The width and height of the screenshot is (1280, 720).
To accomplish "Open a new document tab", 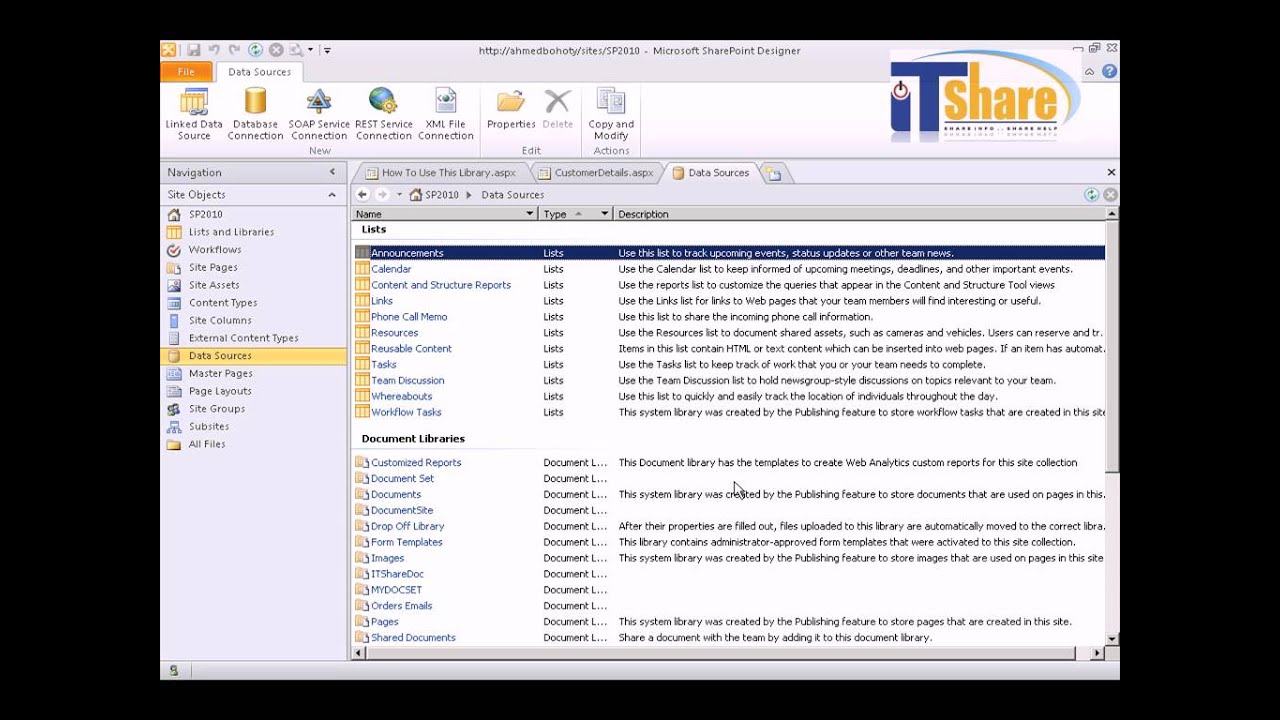I will (773, 173).
